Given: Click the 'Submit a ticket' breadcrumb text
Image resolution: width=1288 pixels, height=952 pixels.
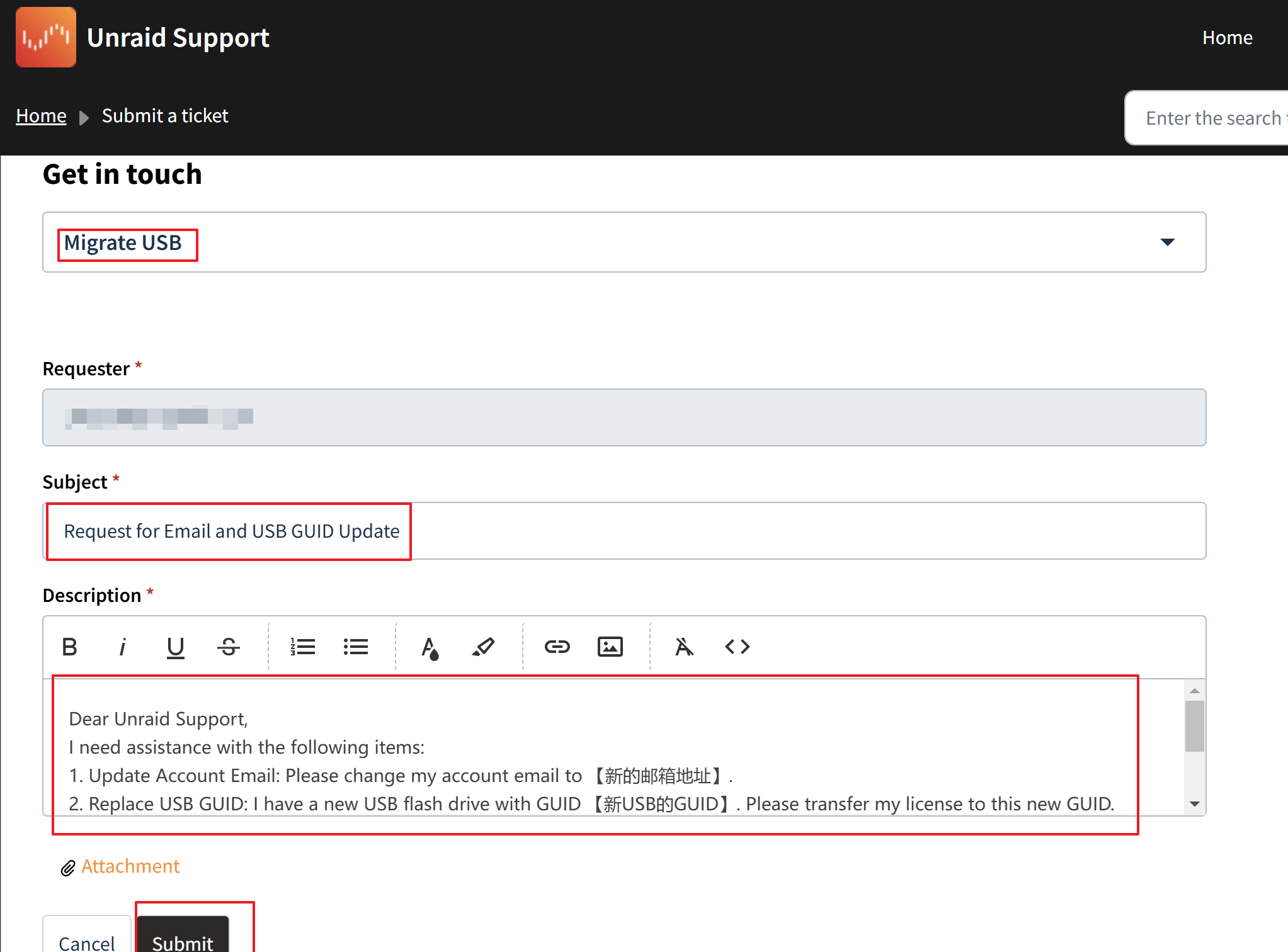Looking at the screenshot, I should coord(165,116).
